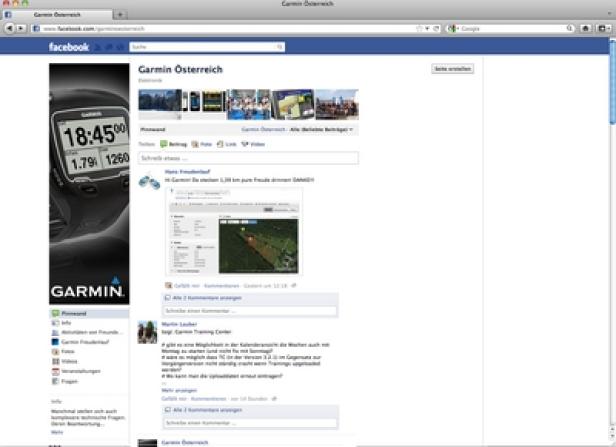This screenshot has width=616, height=447.
Task: Open the Facebook notifications globe icon
Action: click(x=120, y=47)
